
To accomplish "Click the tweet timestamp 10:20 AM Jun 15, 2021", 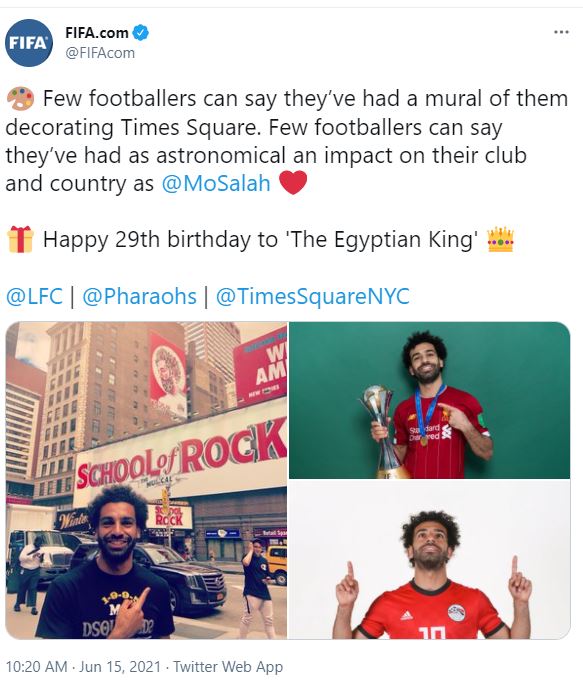I will pyautogui.click(x=83, y=667).
